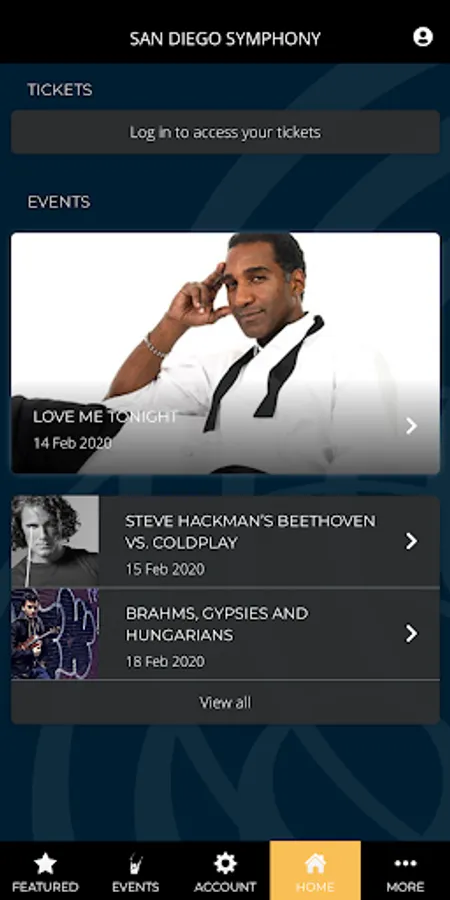
Task: Tap the More three-dots icon
Action: [405, 863]
